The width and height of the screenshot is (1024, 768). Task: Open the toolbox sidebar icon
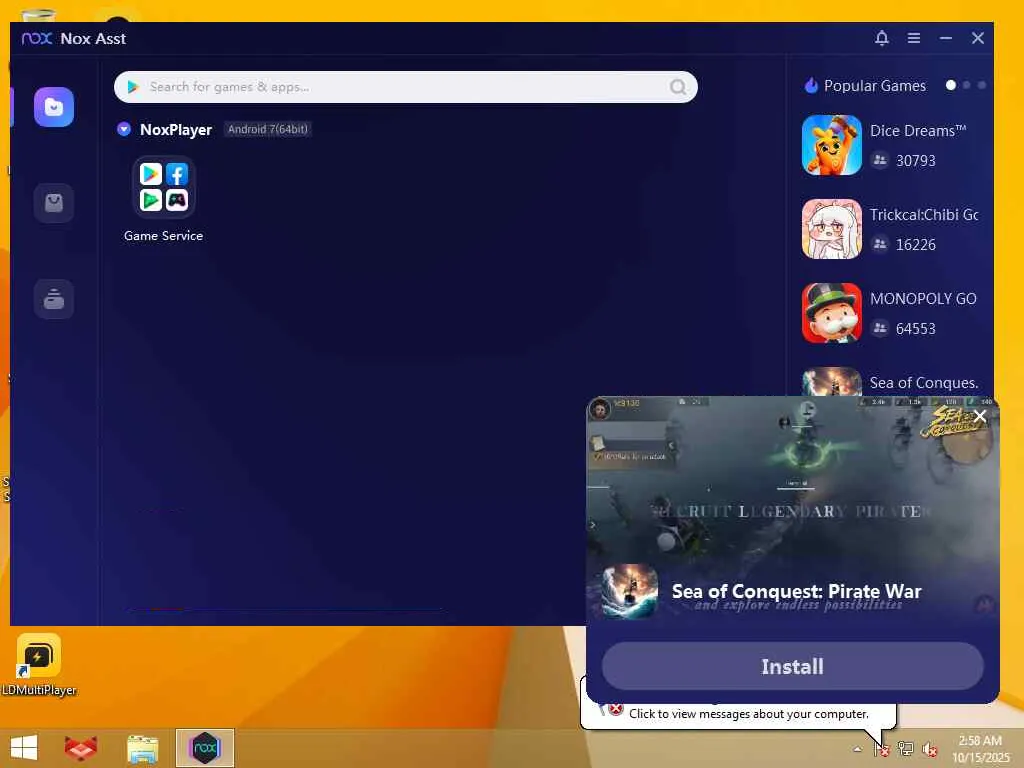click(x=54, y=299)
